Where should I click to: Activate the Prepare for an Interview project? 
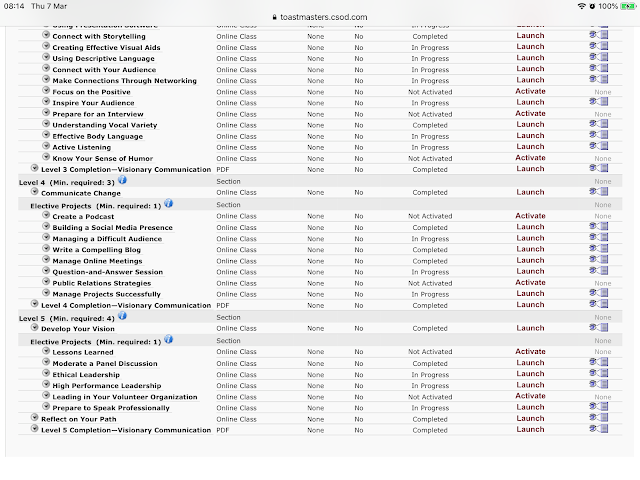pyautogui.click(x=530, y=113)
